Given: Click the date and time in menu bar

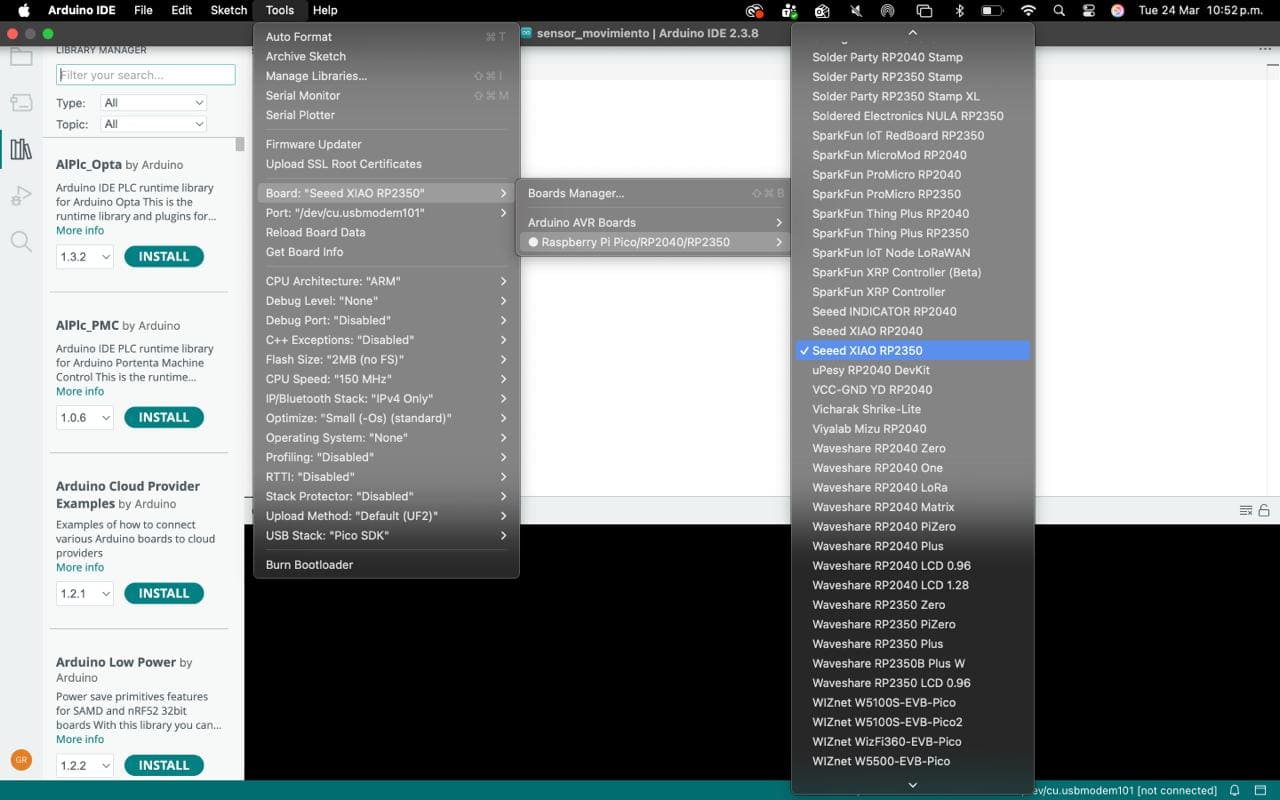Looking at the screenshot, I should coord(1202,10).
